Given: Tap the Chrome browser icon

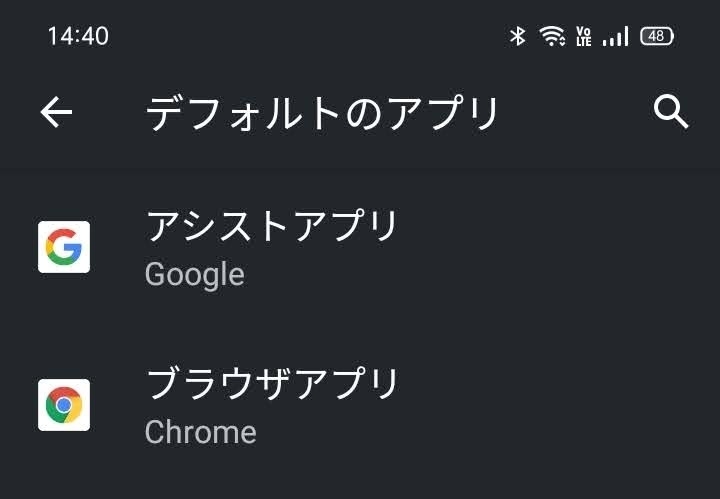Looking at the screenshot, I should point(64,405).
